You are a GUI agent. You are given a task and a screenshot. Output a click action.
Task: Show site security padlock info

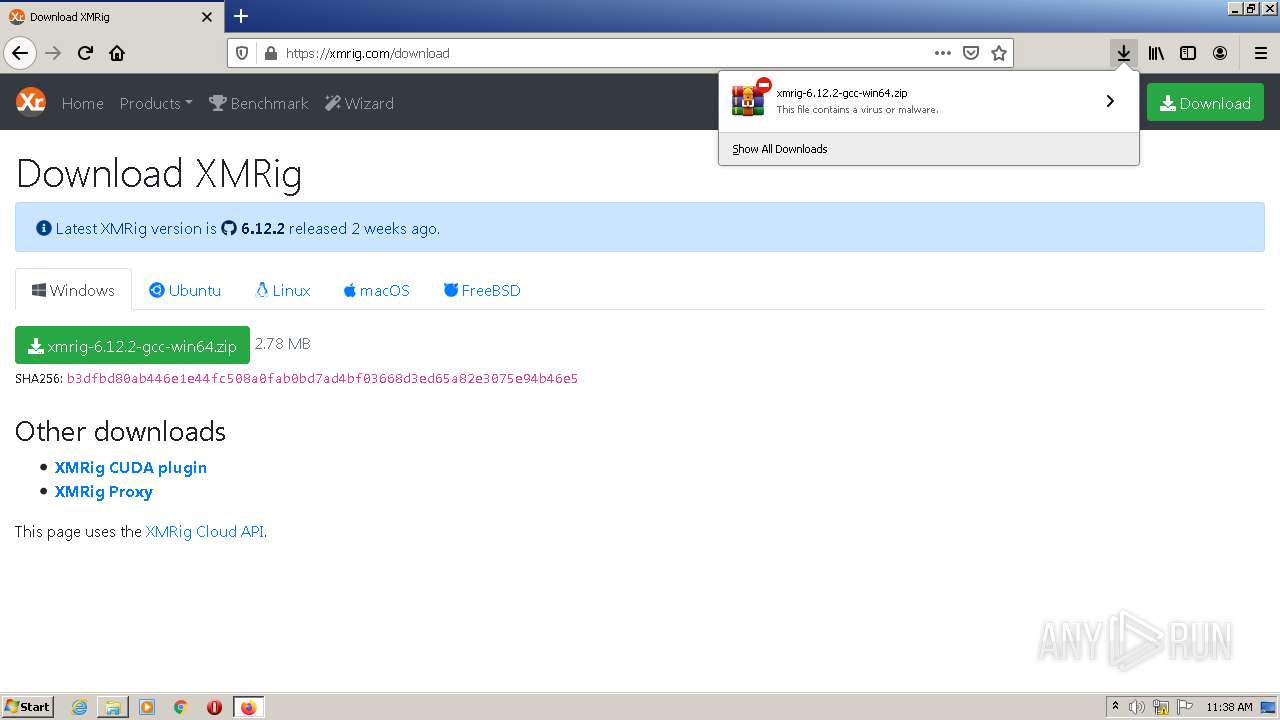point(269,53)
